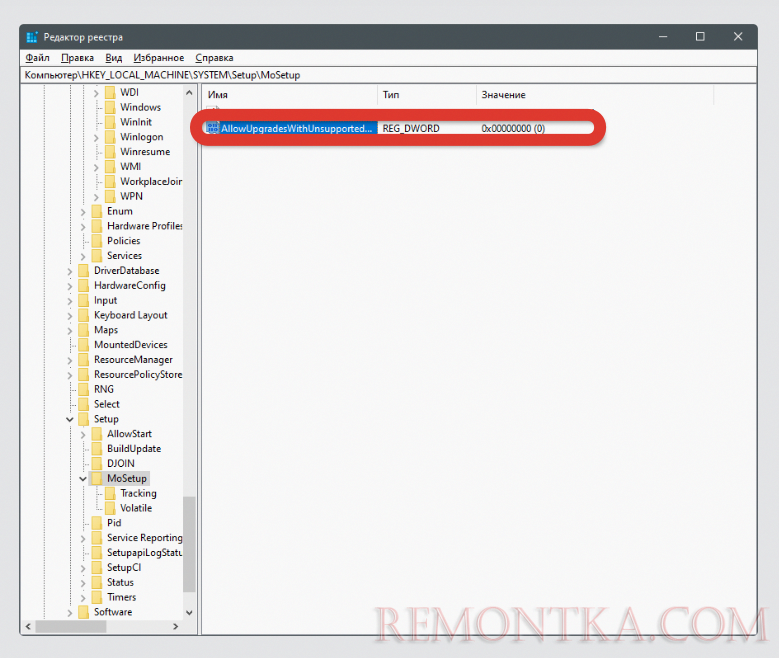Click the ResourcePolicyStore folder icon
779x658 pixels.
click(x=84, y=375)
